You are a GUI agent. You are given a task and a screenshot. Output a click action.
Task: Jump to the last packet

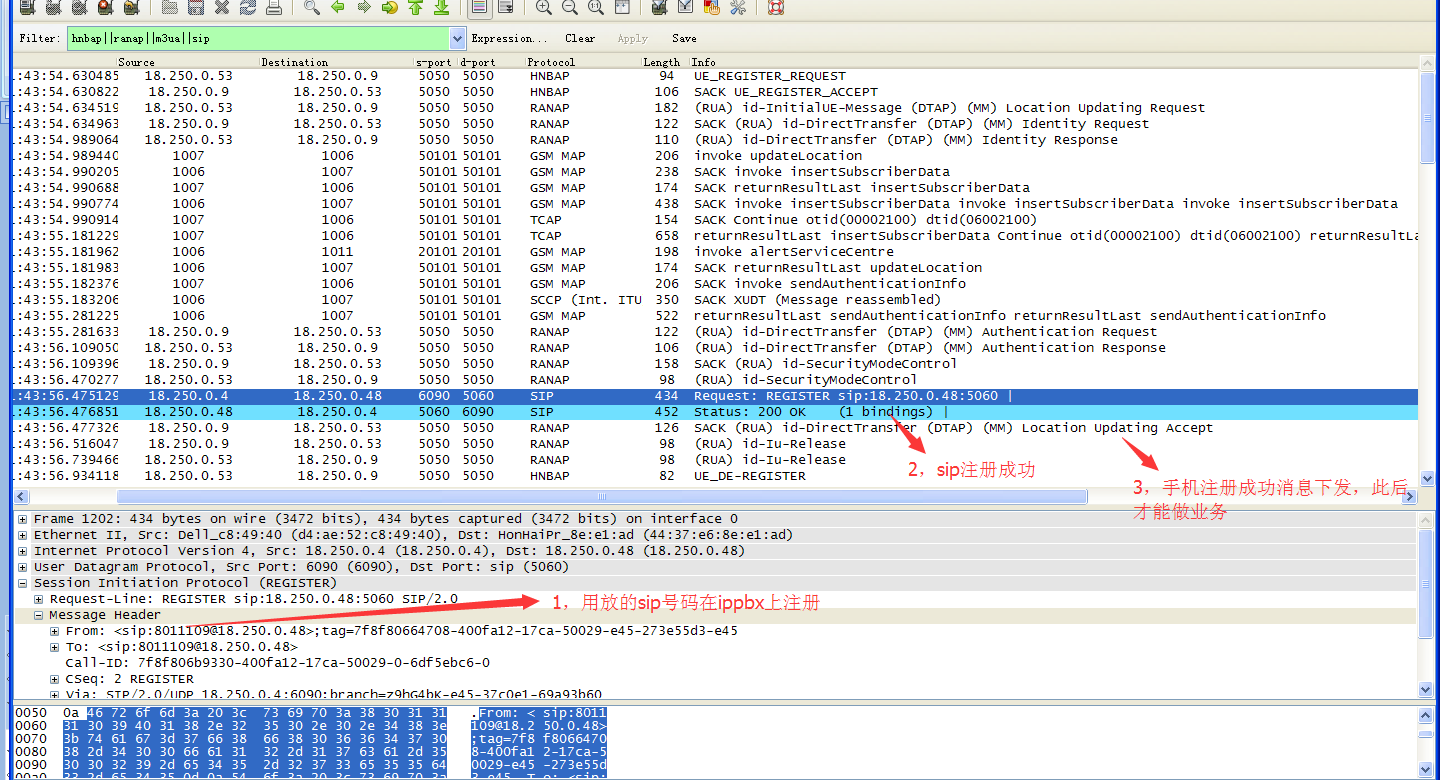click(x=441, y=8)
